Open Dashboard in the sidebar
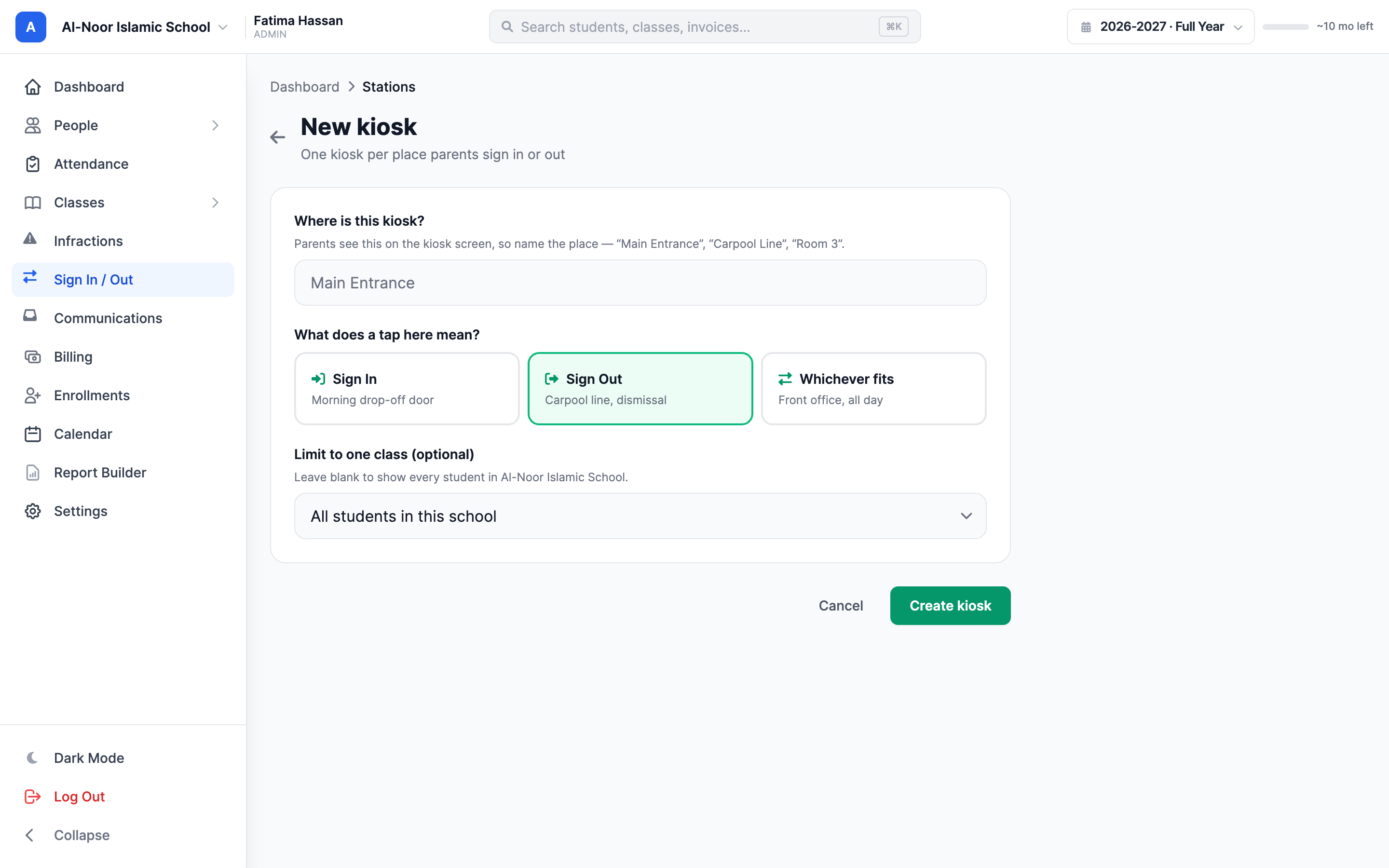1389x868 pixels. [x=123, y=87]
